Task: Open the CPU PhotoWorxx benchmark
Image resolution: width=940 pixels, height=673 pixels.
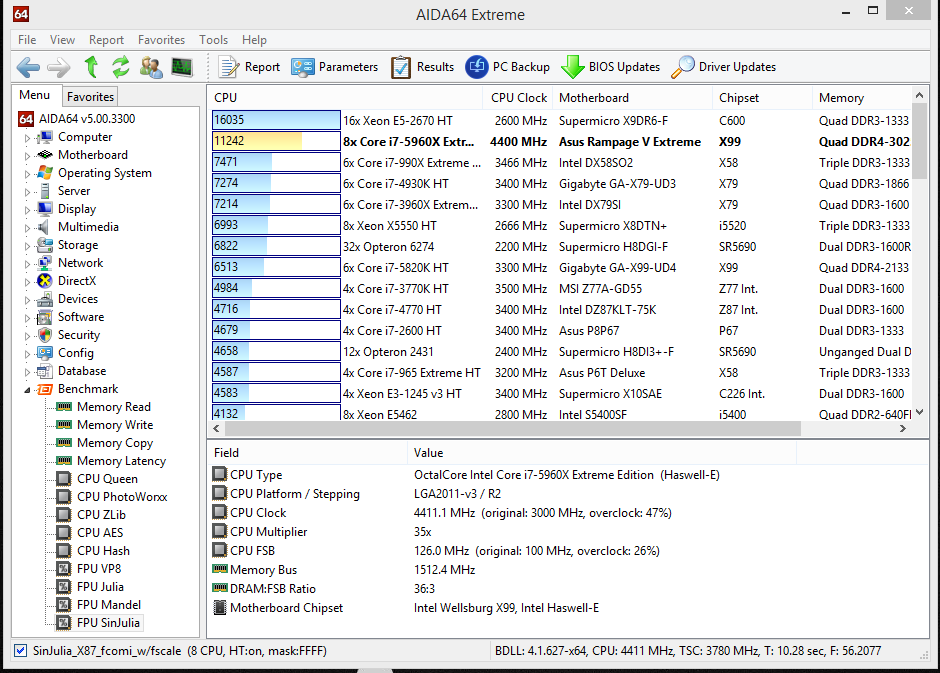Action: coord(122,496)
